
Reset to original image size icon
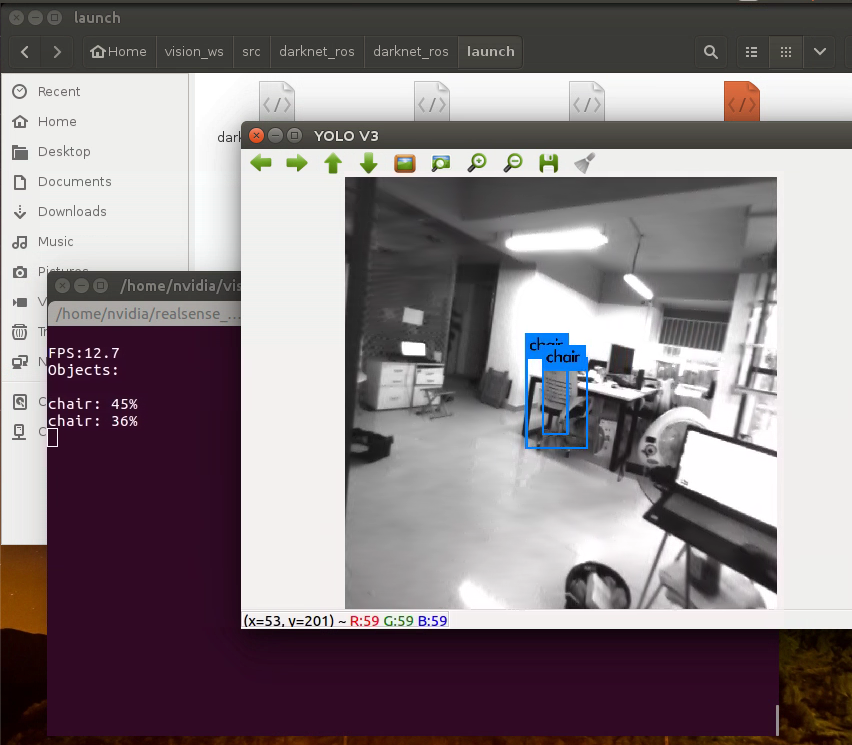point(405,163)
